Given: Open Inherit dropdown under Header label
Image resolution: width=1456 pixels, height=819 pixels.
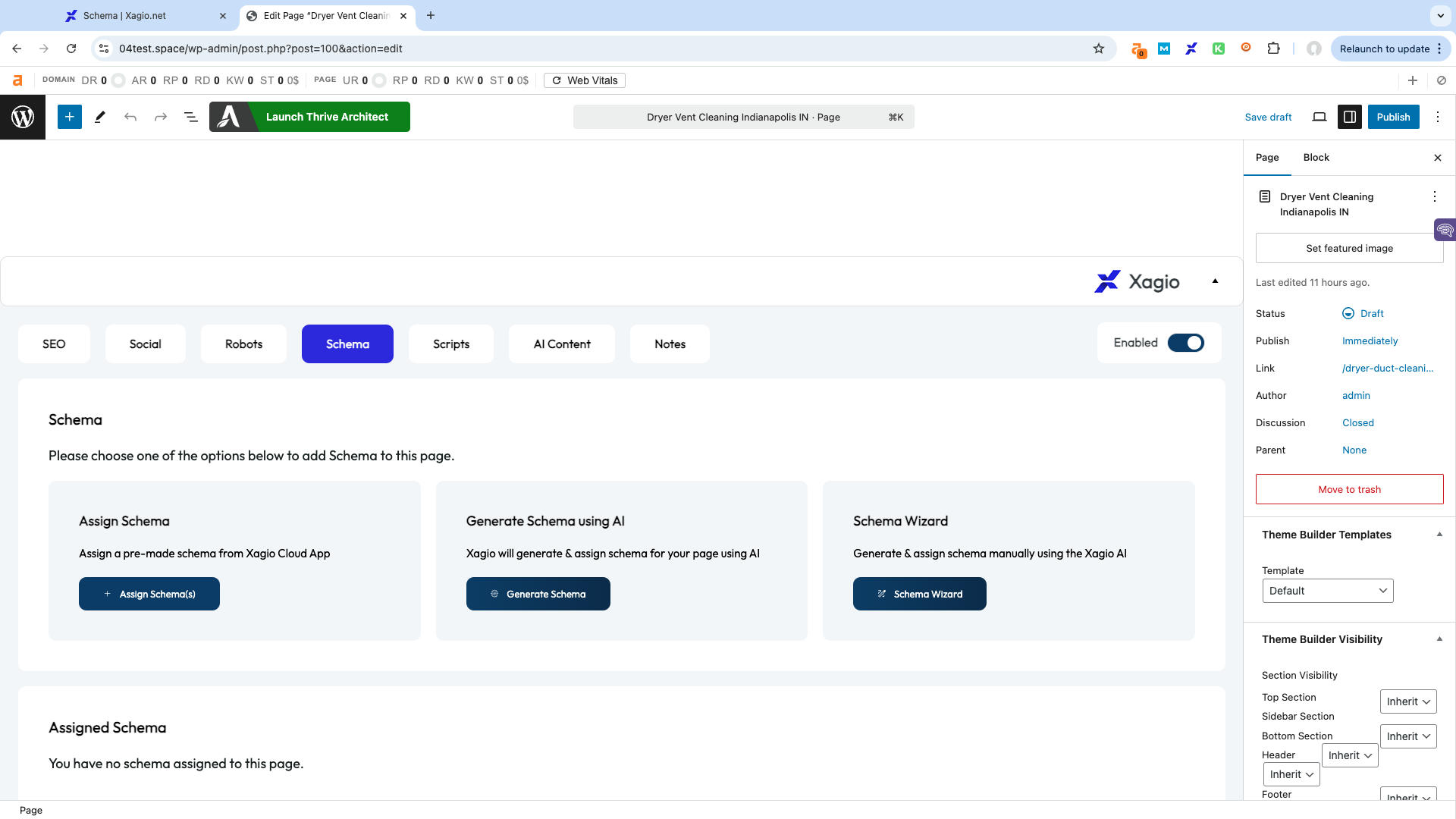Looking at the screenshot, I should [1291, 774].
